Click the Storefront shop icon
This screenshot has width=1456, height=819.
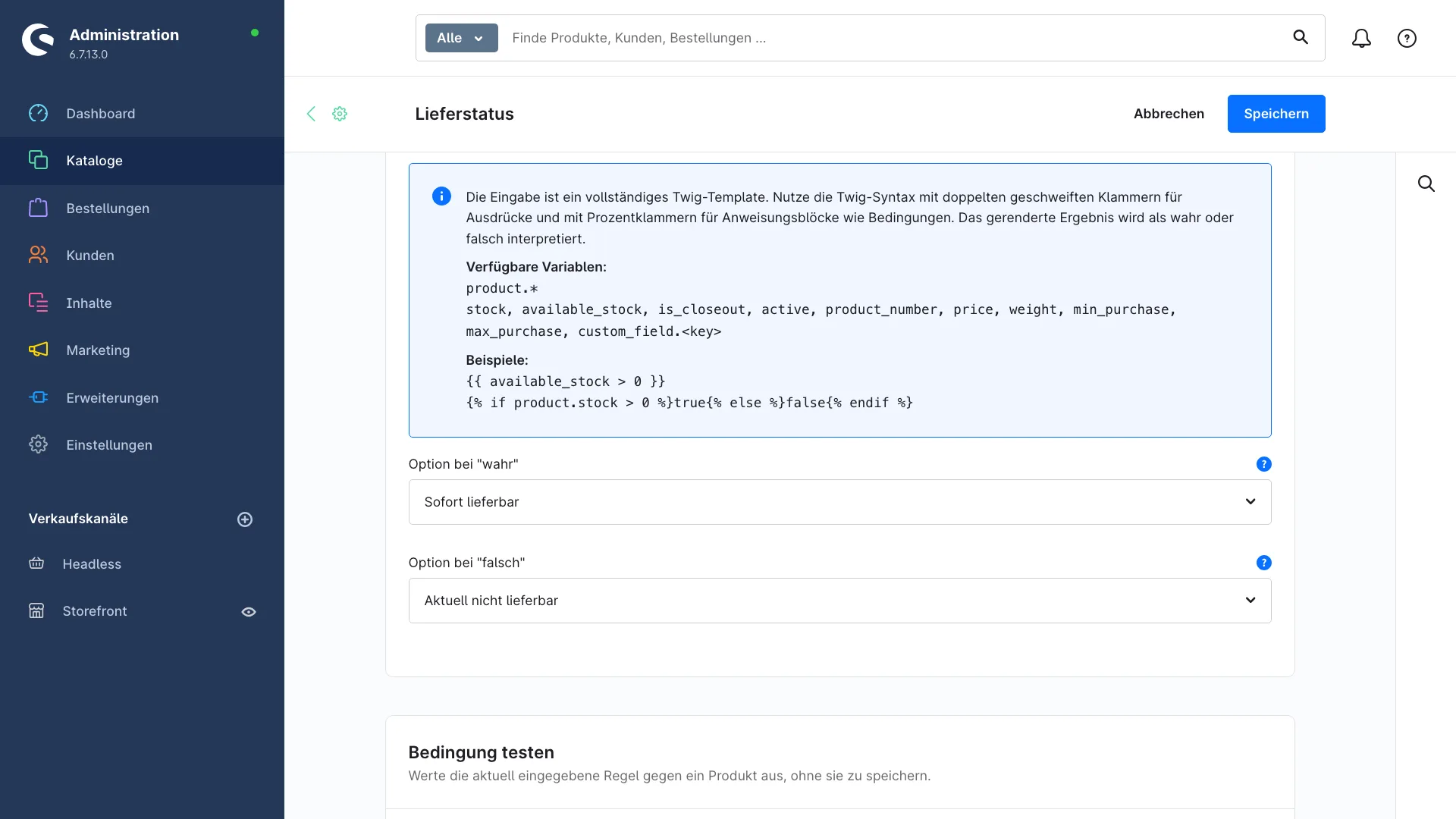(36, 610)
